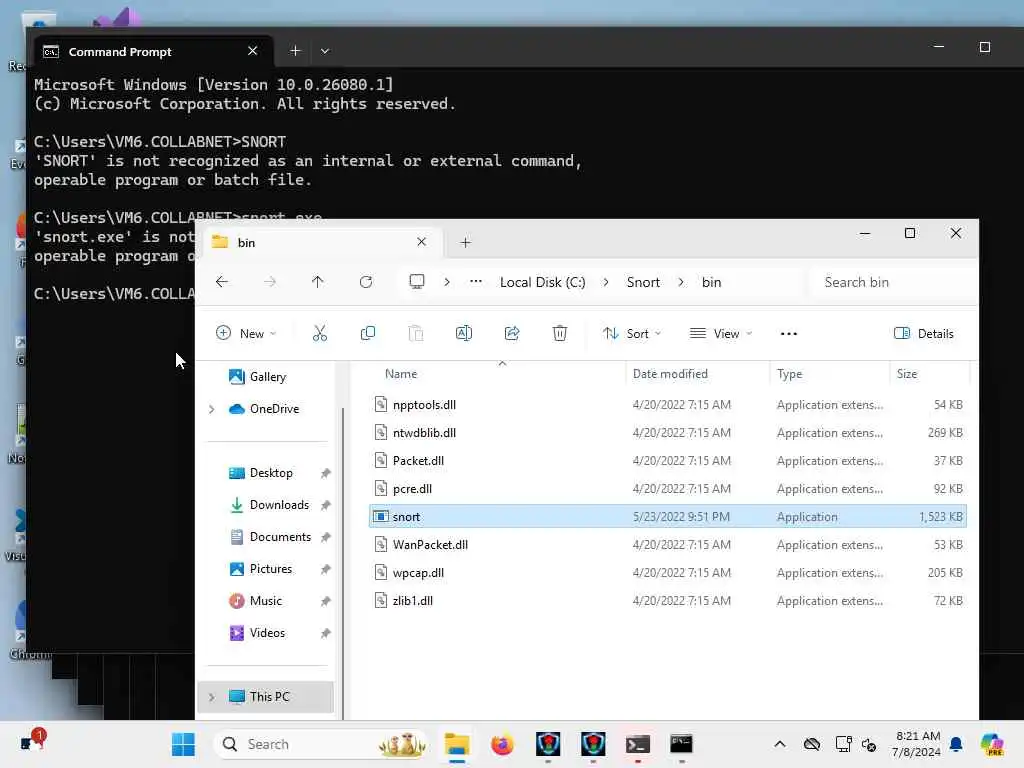Screen dimensions: 1024x768
Task: Close the Command Prompt tab
Action: pyautogui.click(x=253, y=51)
